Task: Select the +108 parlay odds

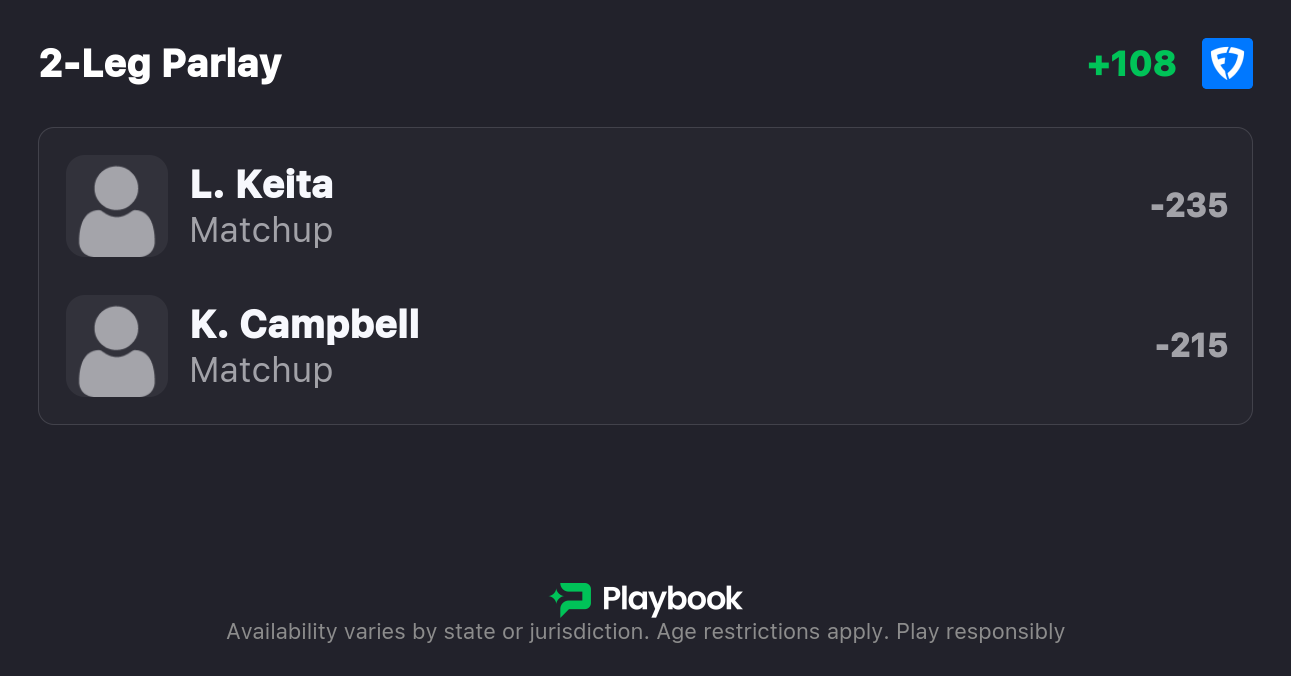Action: point(1132,64)
